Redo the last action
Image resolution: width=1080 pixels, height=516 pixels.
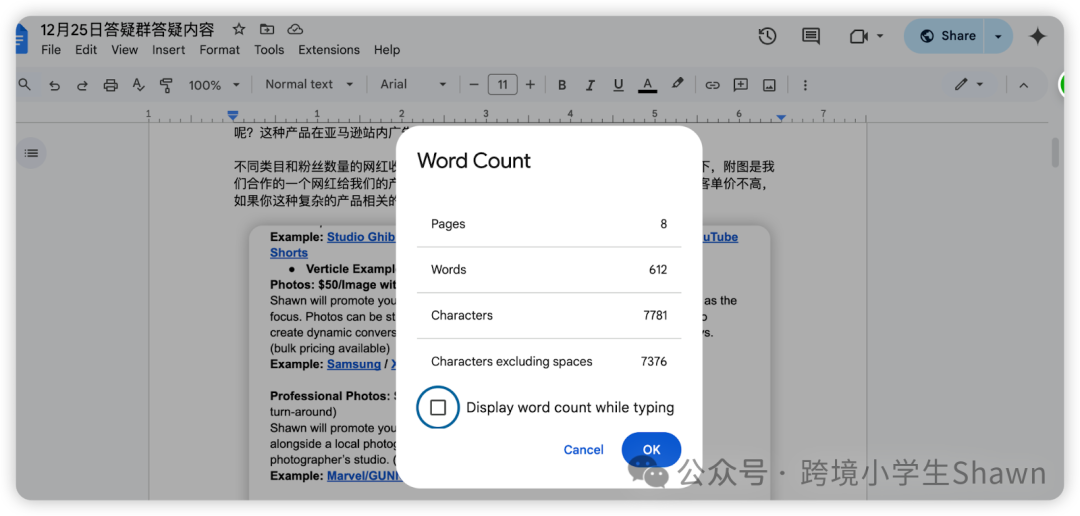82,85
